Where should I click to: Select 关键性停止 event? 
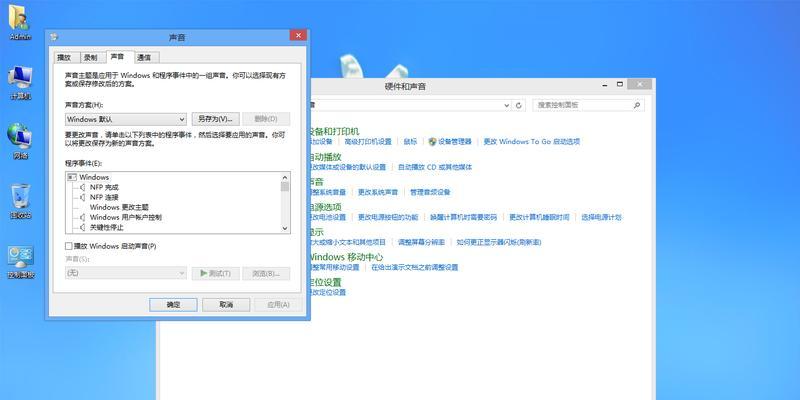pyautogui.click(x=107, y=227)
